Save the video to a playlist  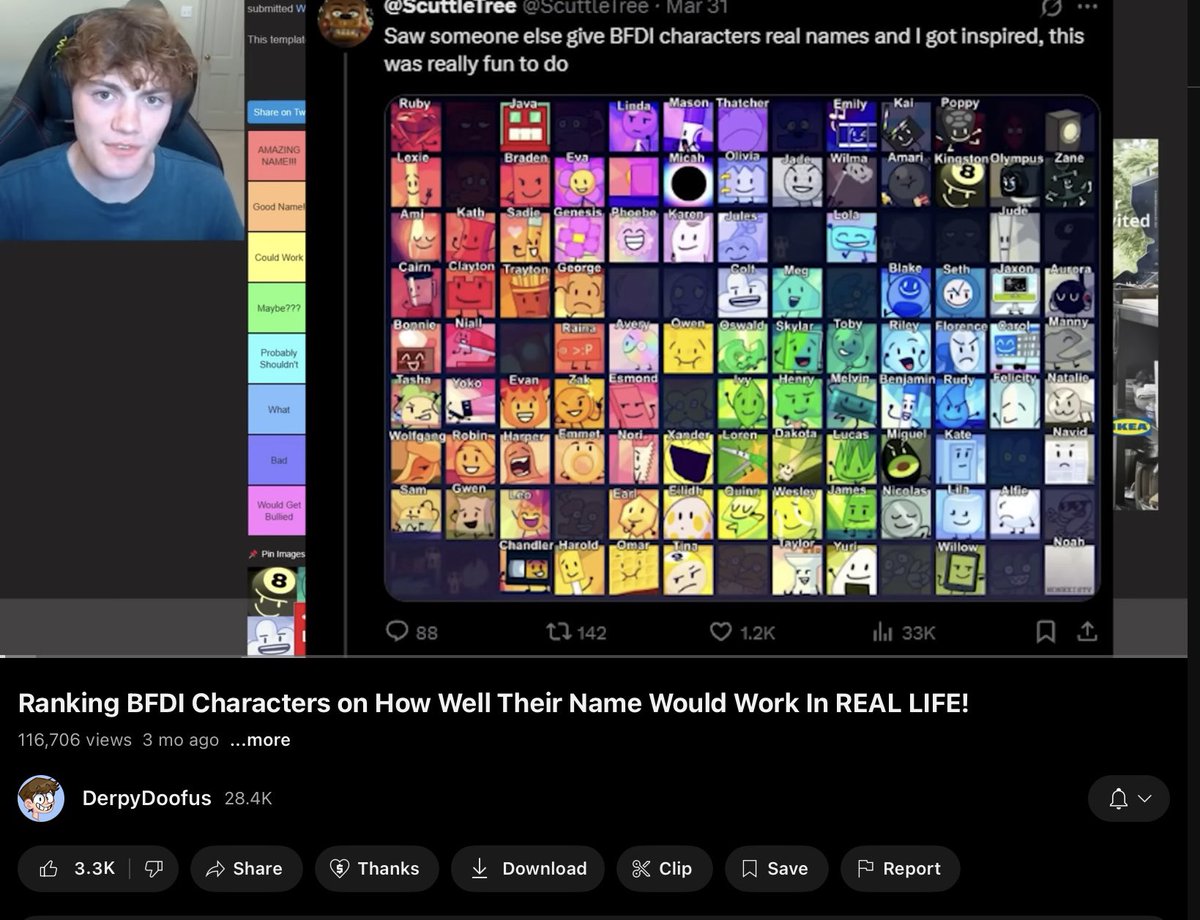(x=776, y=868)
